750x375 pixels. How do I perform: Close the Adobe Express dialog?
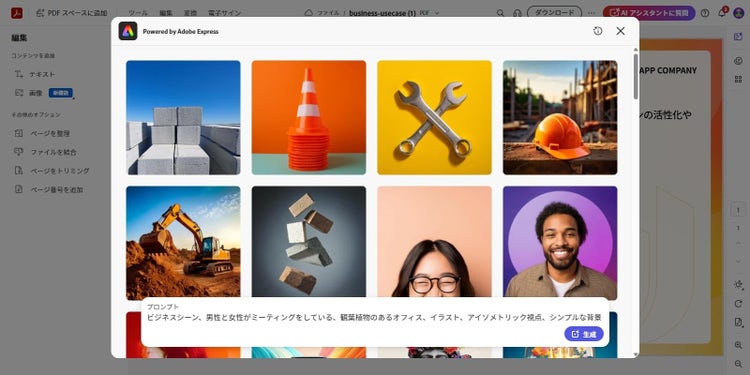coord(620,31)
